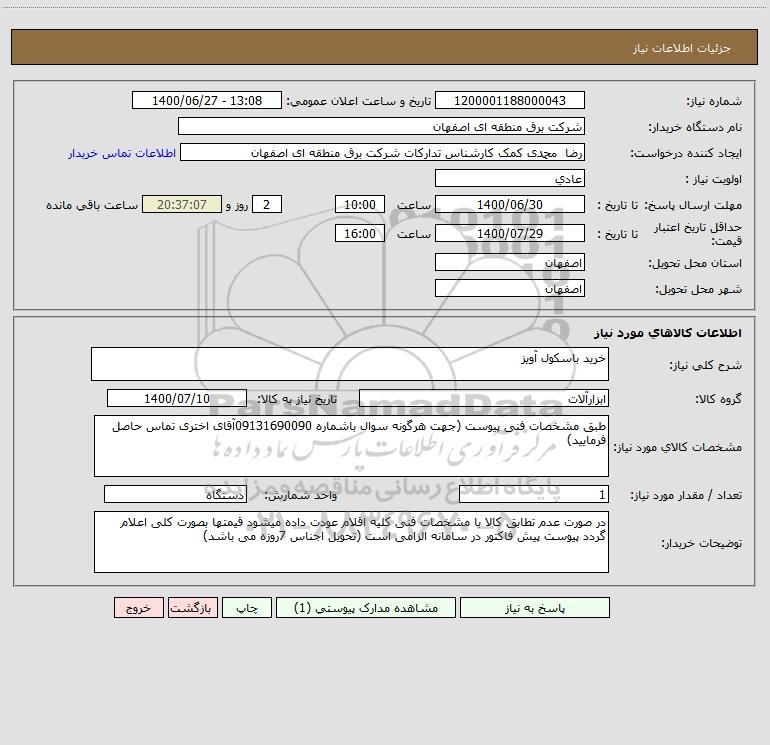
Task: Click quantity field showing 1
Action: (534, 495)
